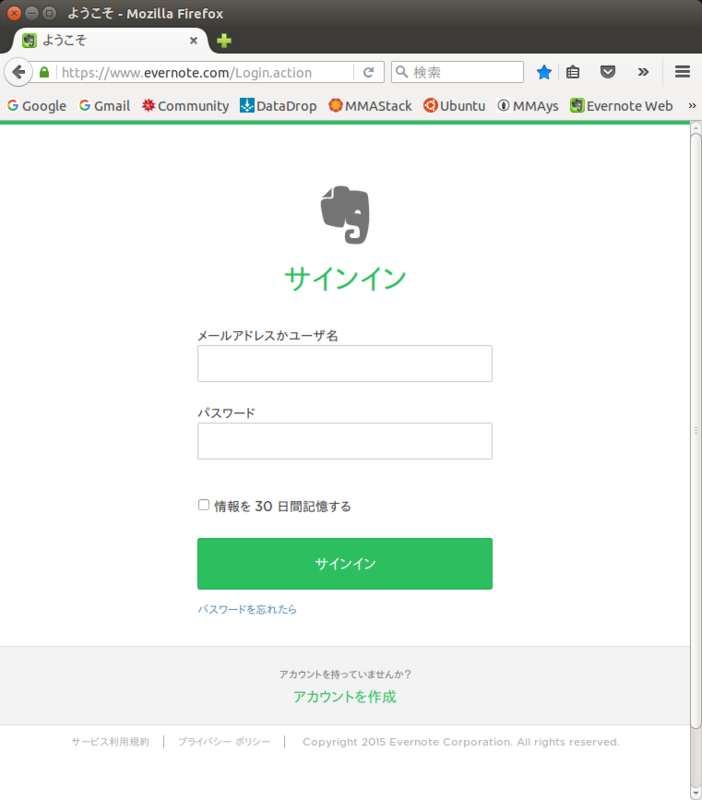Click the アカウントを持っていませんか？ text
Viewport: 702px width, 800px height.
point(345,674)
